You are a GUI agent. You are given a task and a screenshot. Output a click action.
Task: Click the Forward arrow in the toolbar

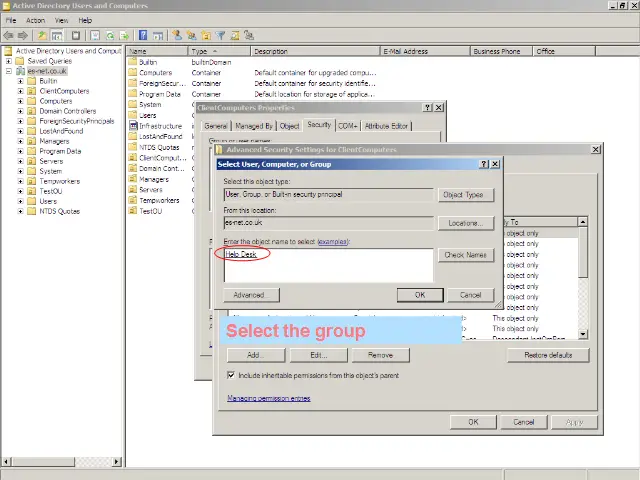(23, 36)
